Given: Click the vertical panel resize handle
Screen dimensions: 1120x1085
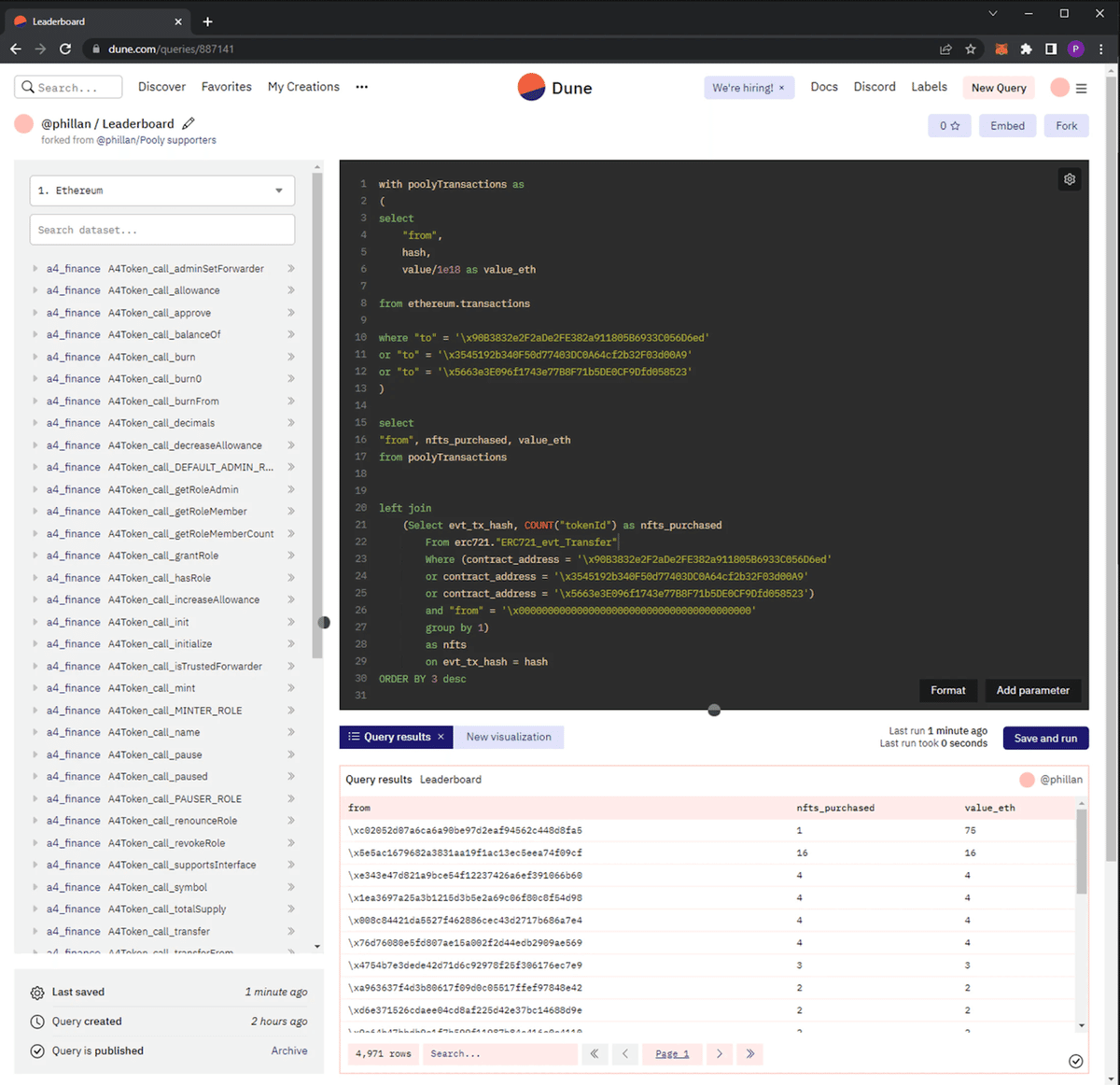Looking at the screenshot, I should 324,622.
